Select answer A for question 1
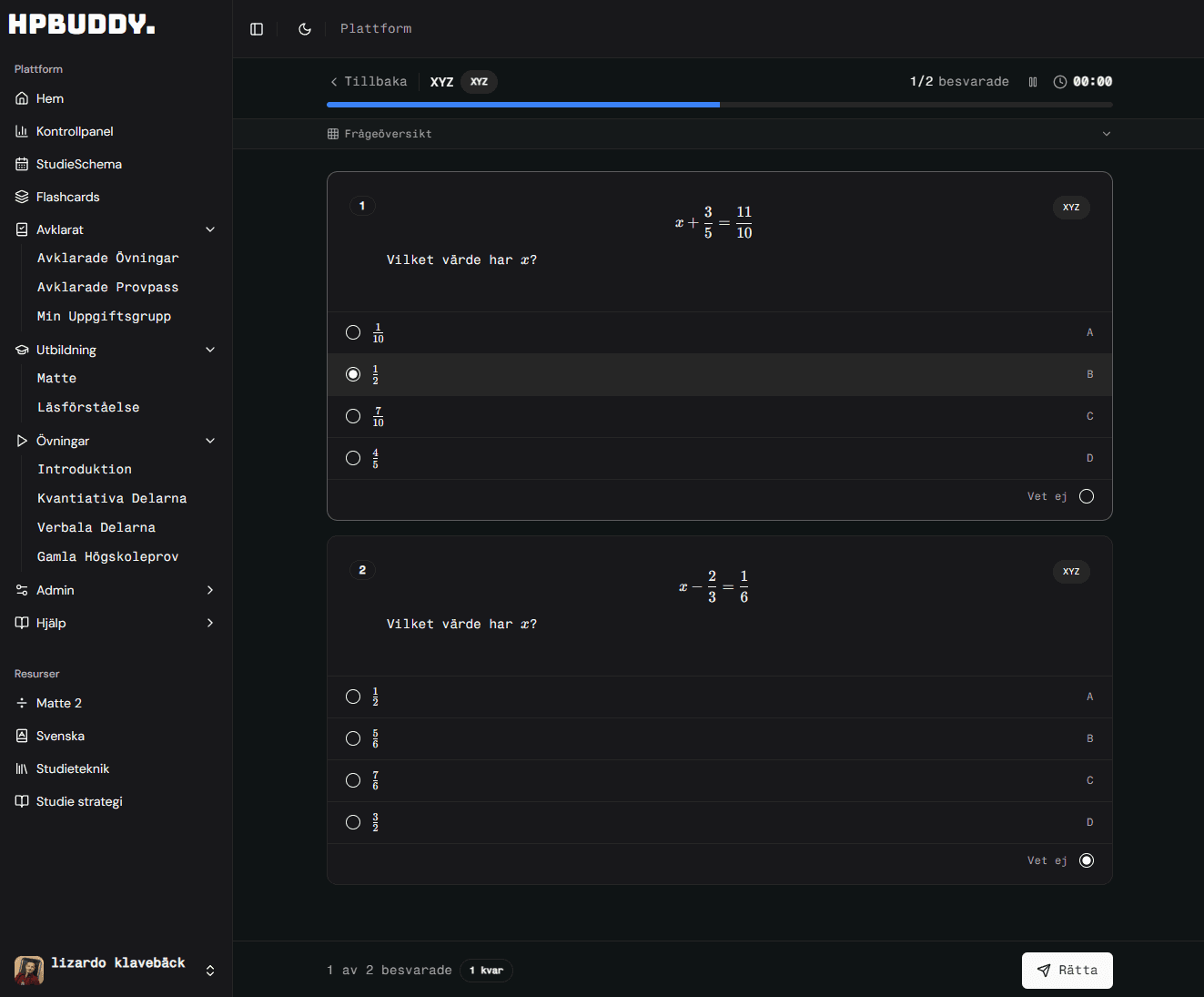This screenshot has height=997, width=1204. (x=353, y=332)
